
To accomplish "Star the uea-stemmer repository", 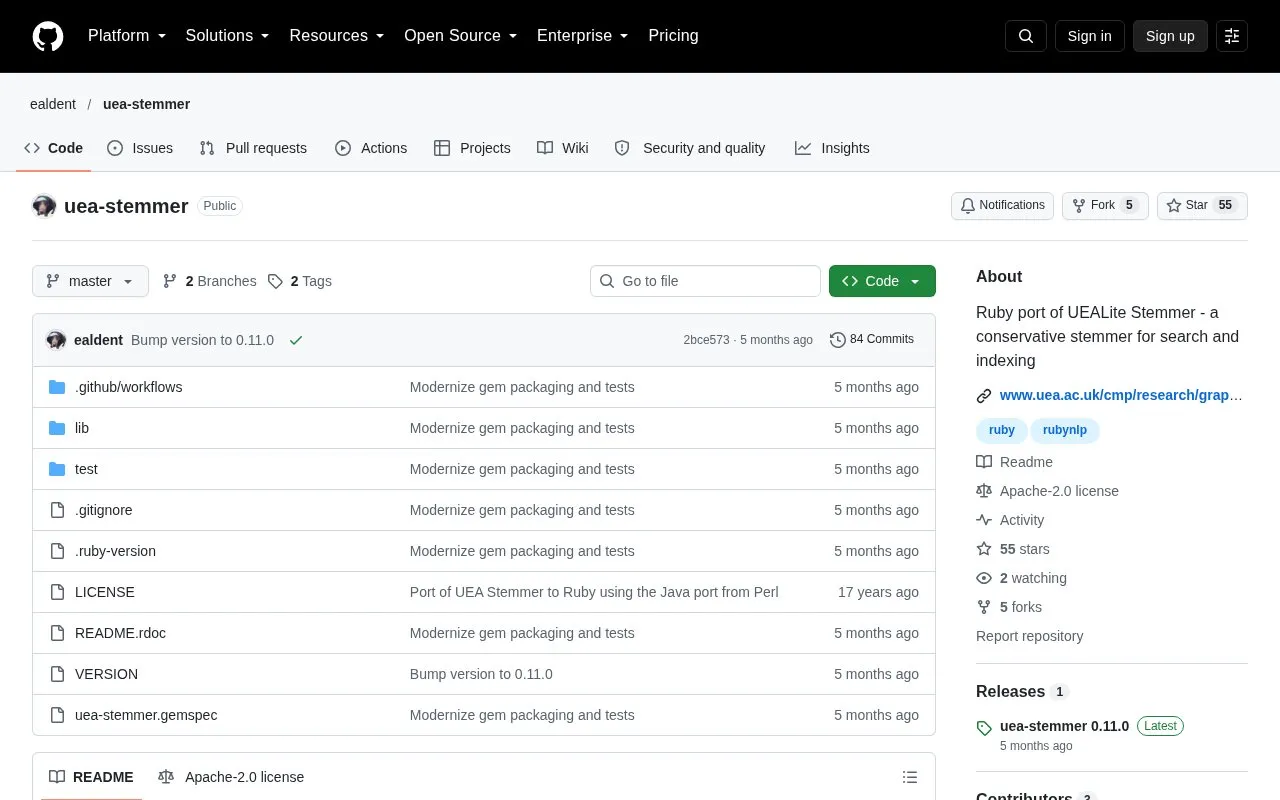I will 1202,206.
